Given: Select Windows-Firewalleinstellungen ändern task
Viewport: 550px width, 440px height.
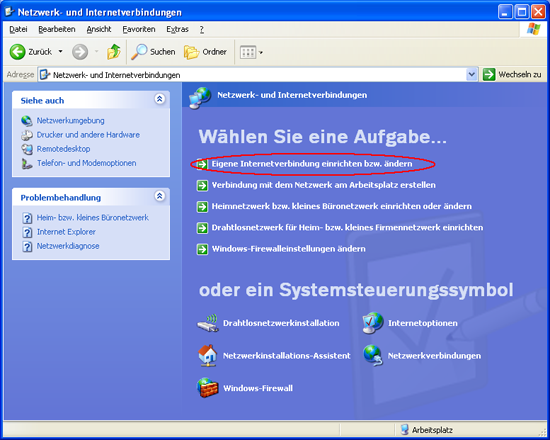Looking at the screenshot, I should [289, 249].
